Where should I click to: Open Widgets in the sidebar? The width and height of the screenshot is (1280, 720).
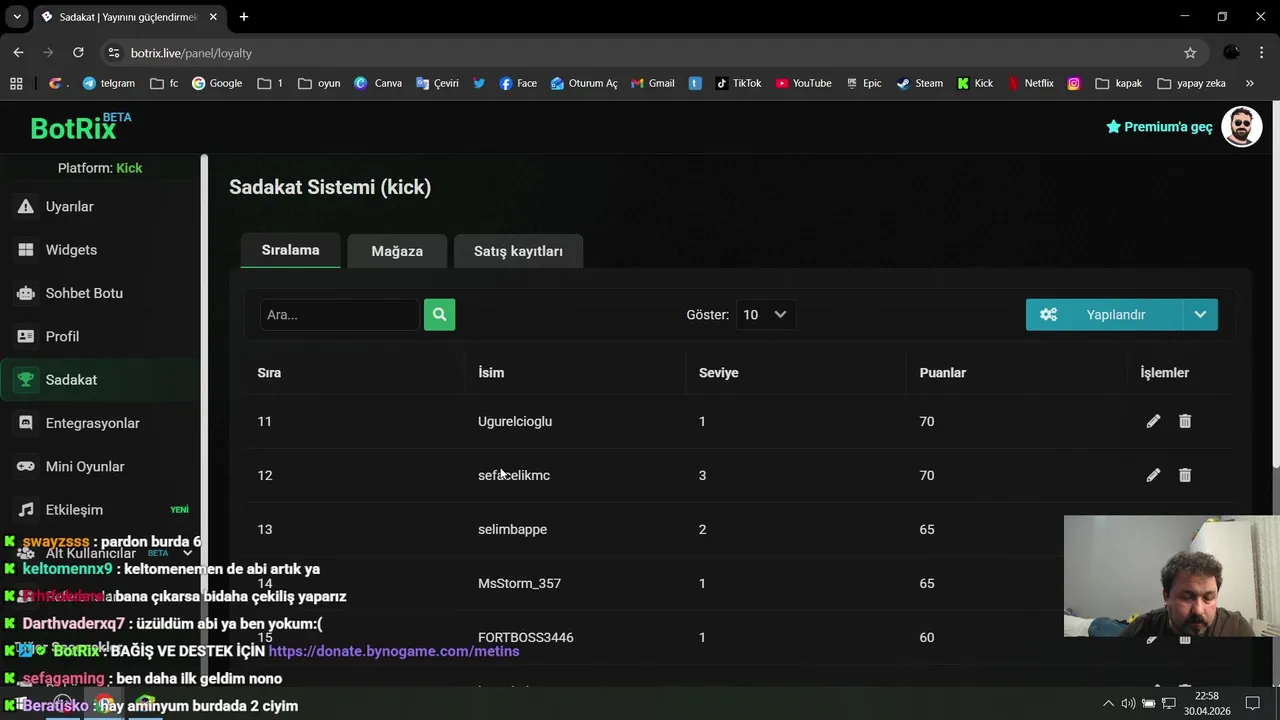[x=71, y=250]
